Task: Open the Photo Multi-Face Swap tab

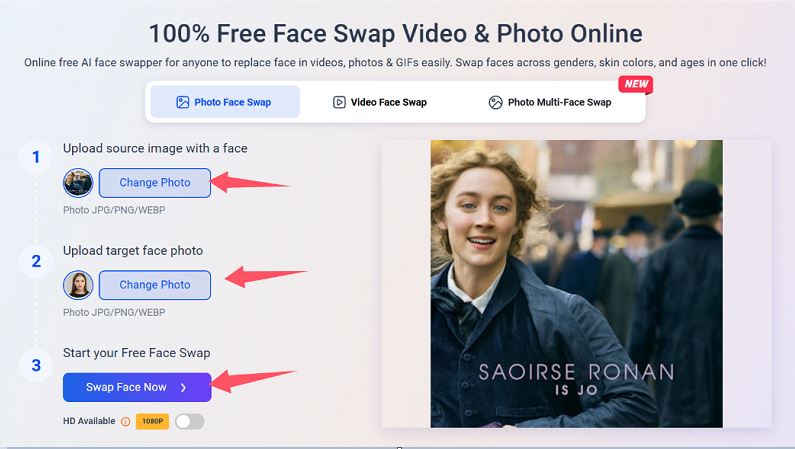Action: [x=550, y=102]
